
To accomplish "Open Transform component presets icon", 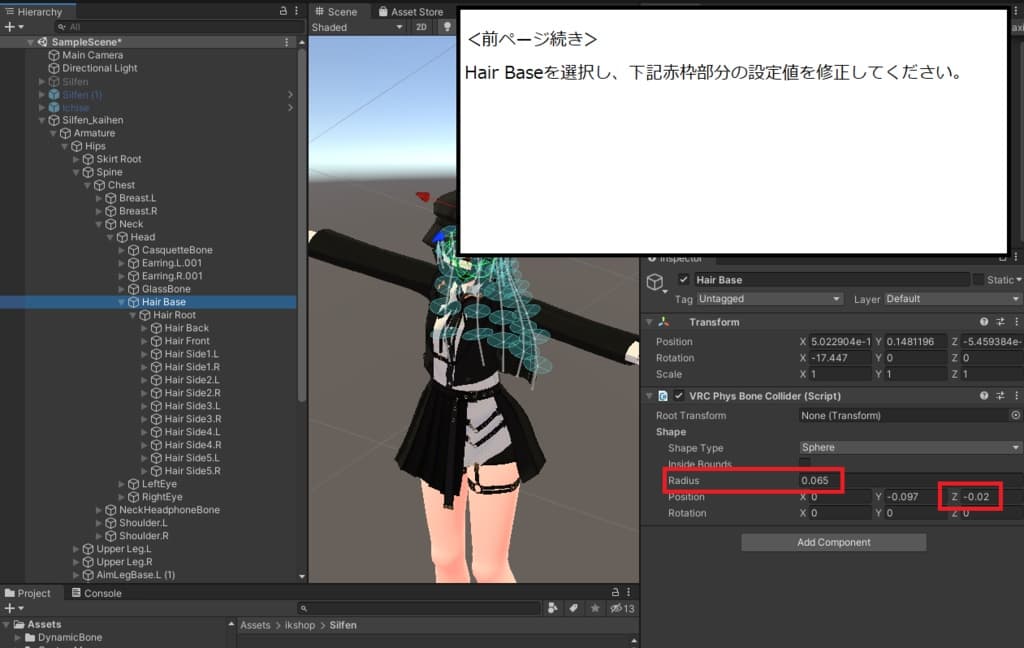I will (x=1000, y=321).
